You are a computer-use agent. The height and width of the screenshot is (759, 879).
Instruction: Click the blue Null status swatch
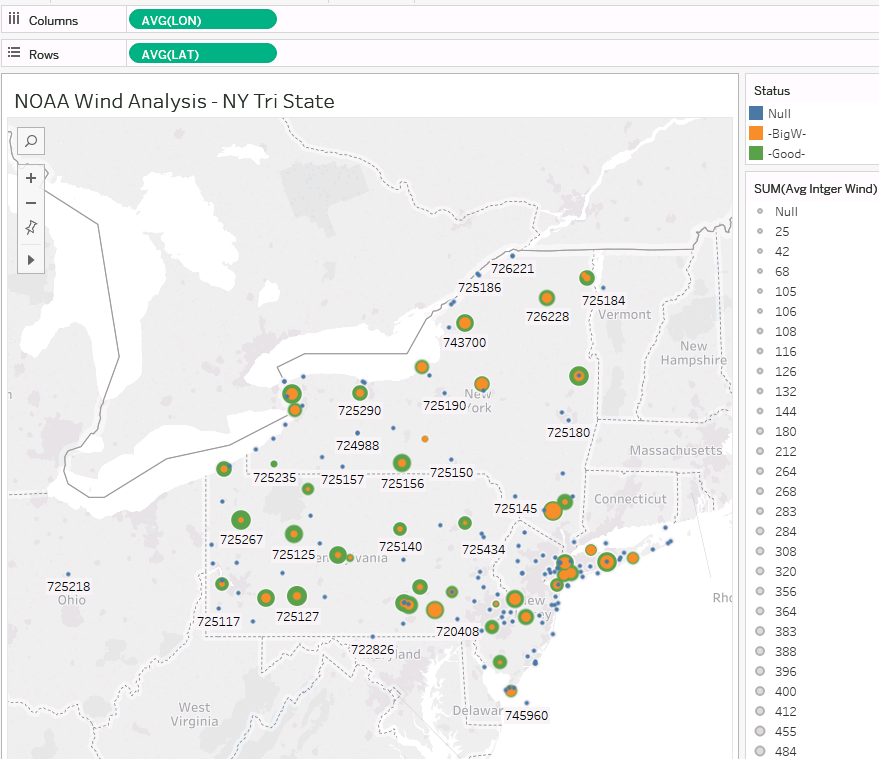click(x=757, y=114)
